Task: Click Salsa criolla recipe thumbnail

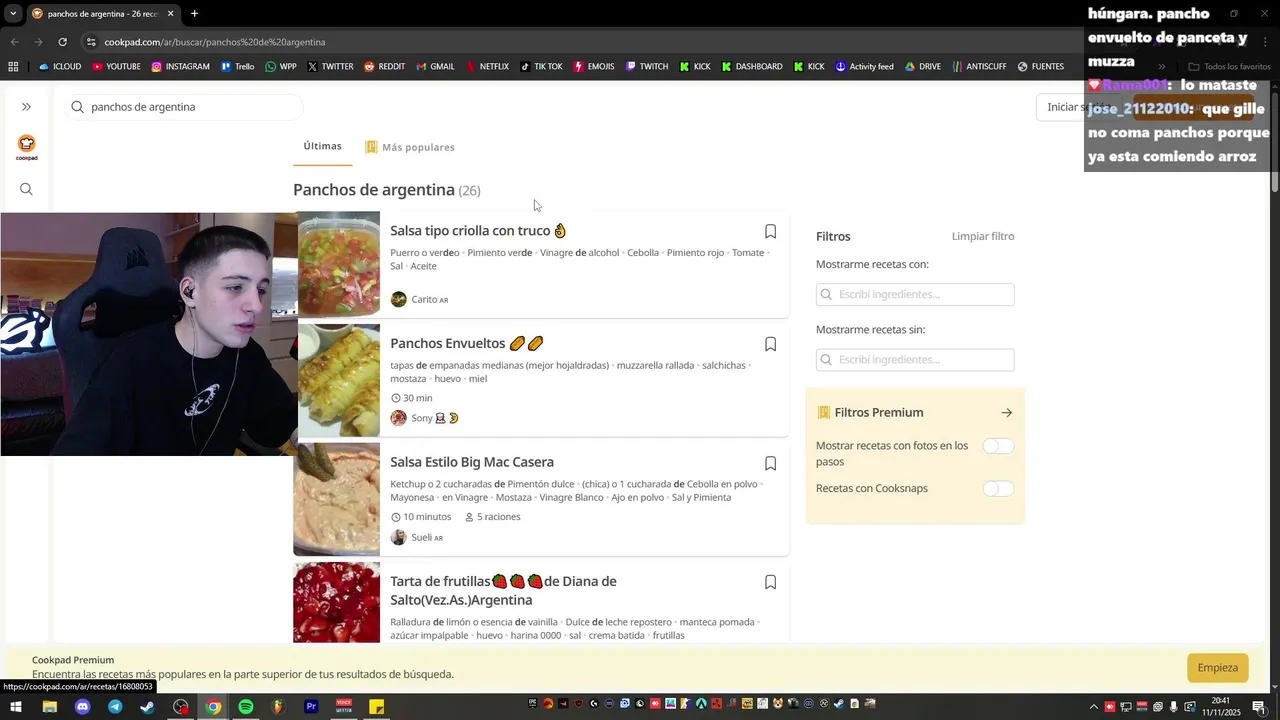Action: (x=339, y=264)
